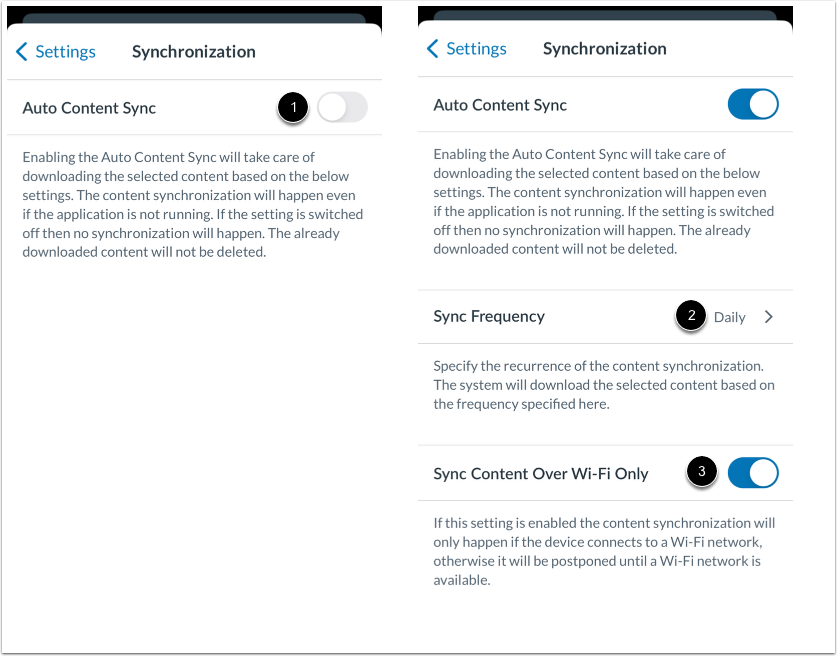Open Settings from the right panel header
837x656 pixels.
tap(477, 48)
